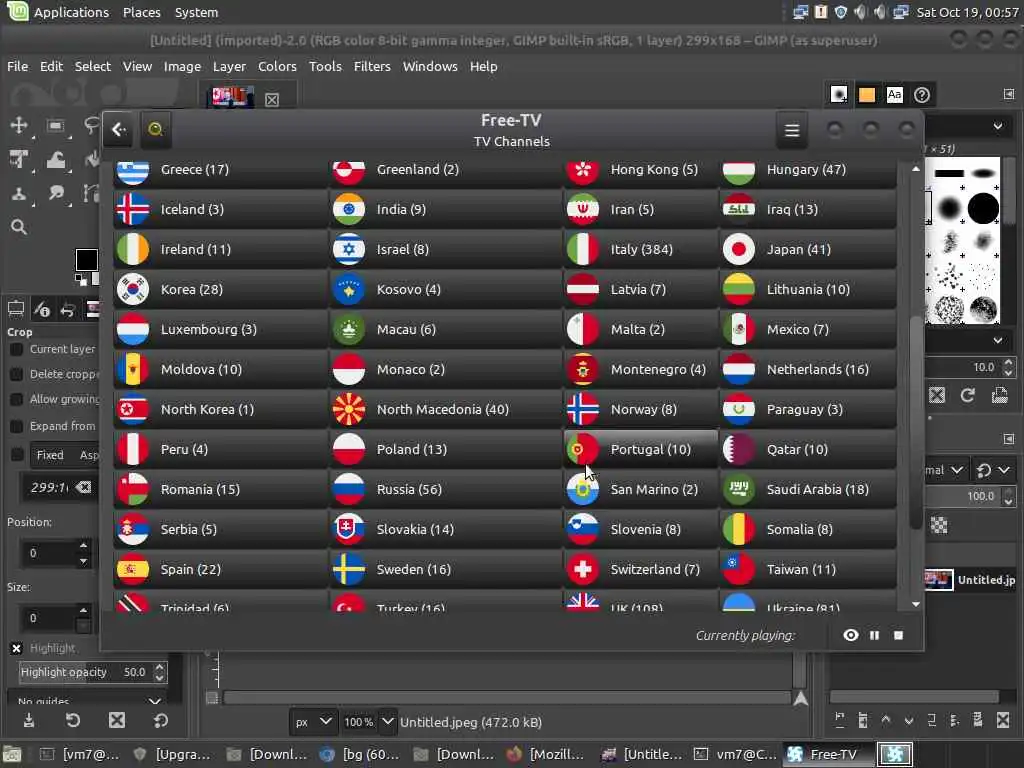Open Portugal (10) channels
Viewport: 1024px width, 768px height.
tap(641, 449)
